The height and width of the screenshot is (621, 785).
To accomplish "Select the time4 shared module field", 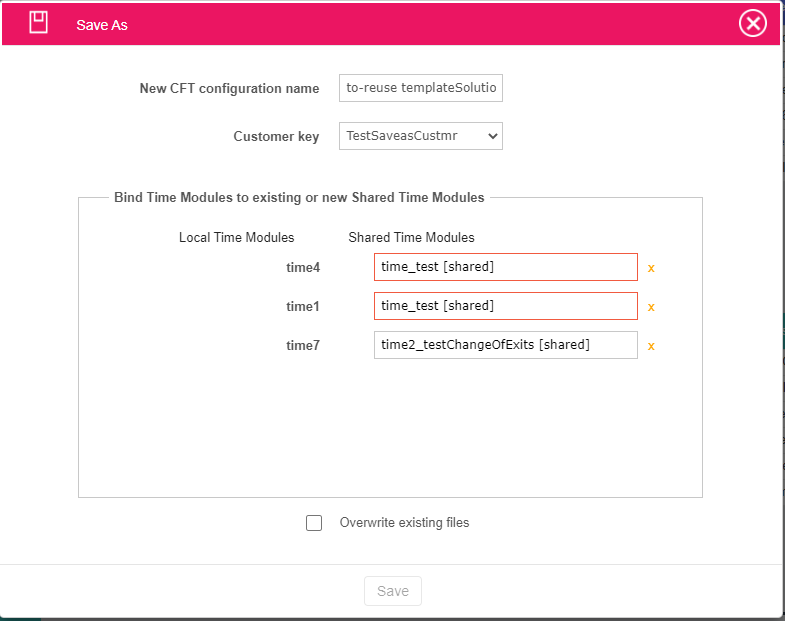I will click(505, 267).
